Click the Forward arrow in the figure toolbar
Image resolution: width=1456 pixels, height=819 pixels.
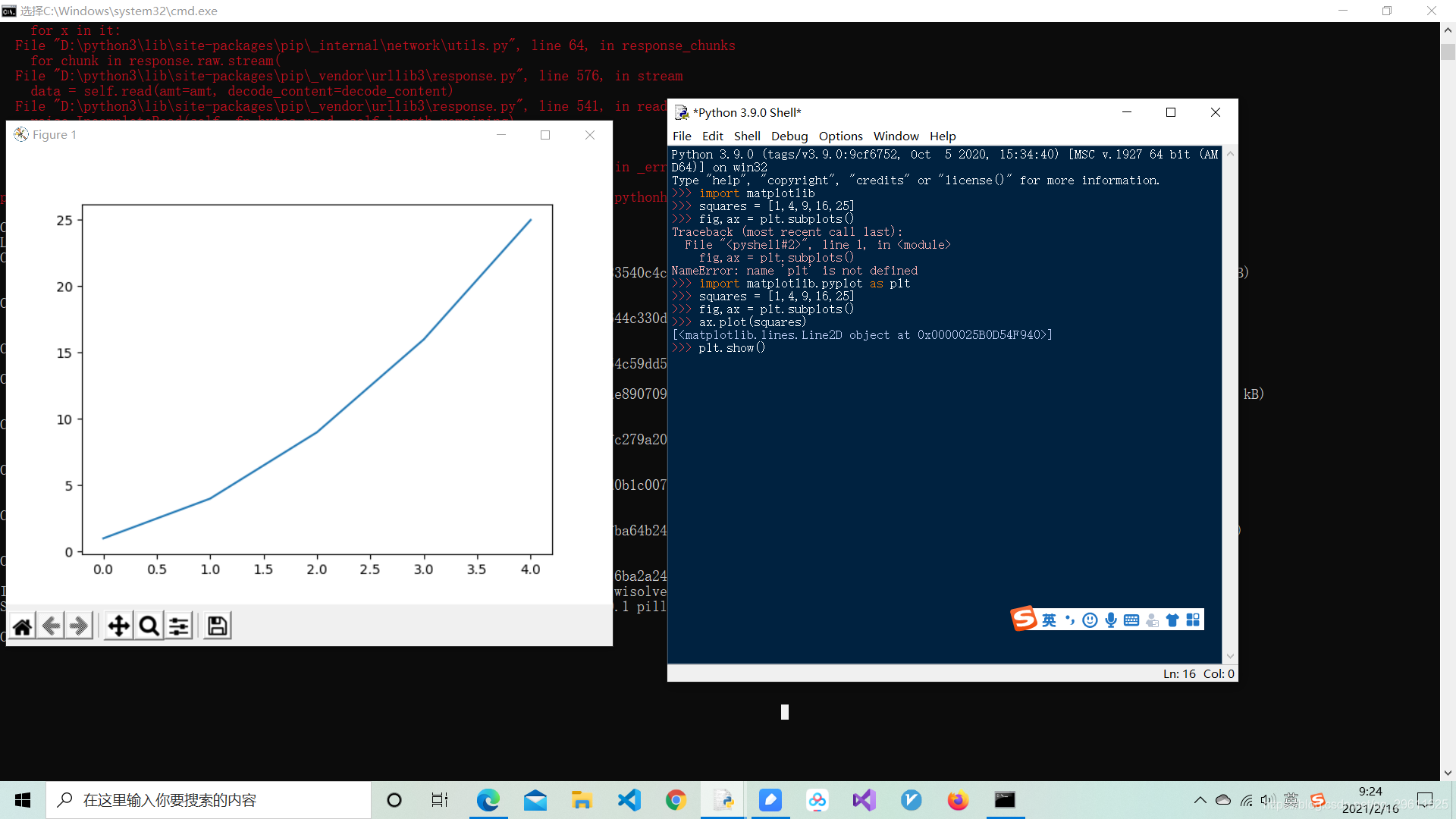(x=79, y=626)
